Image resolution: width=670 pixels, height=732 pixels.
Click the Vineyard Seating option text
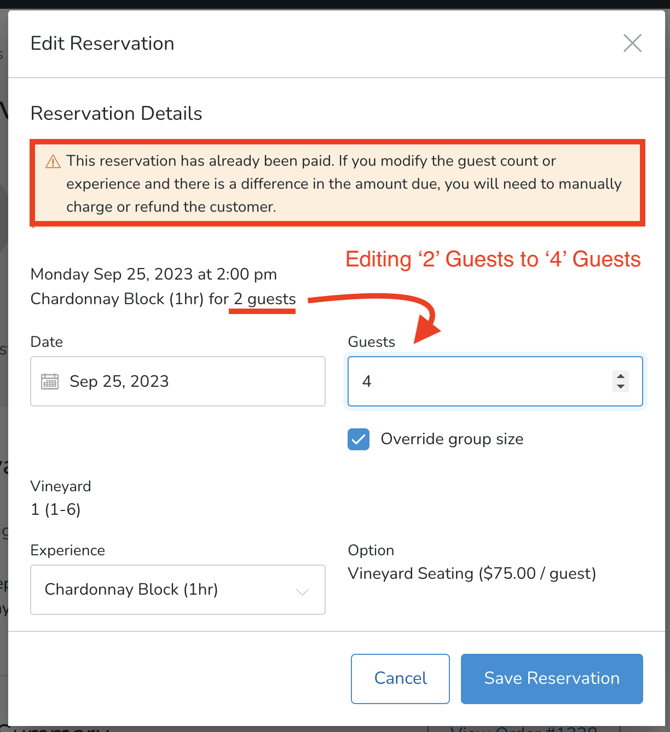click(x=471, y=573)
